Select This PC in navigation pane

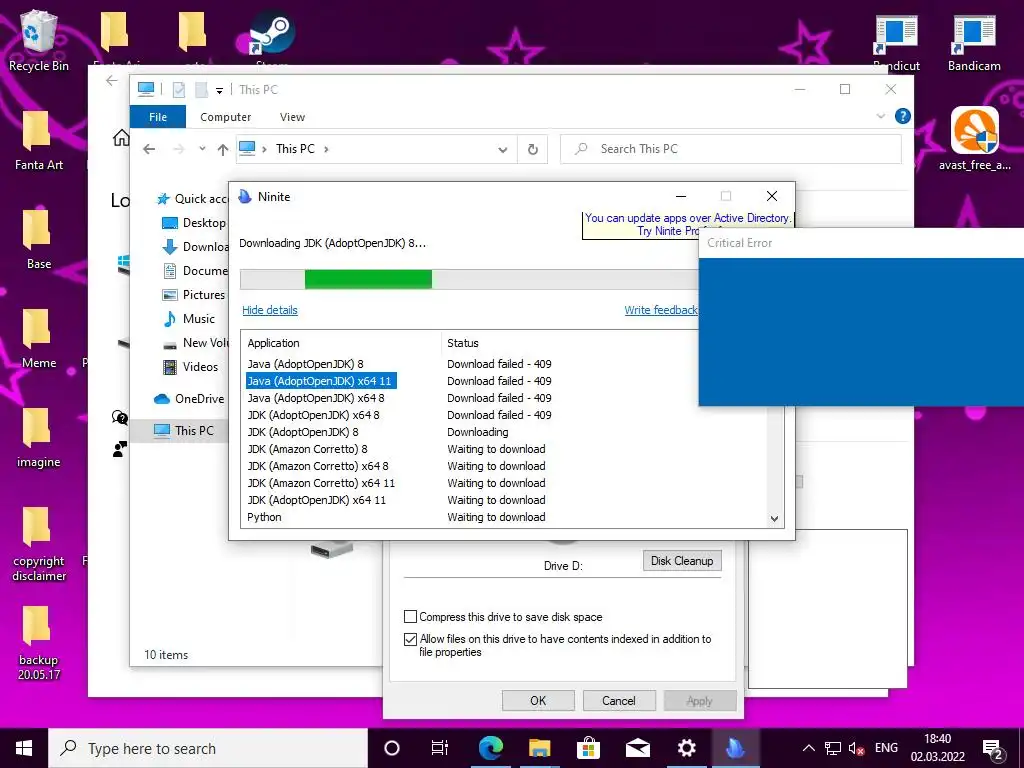[184, 430]
